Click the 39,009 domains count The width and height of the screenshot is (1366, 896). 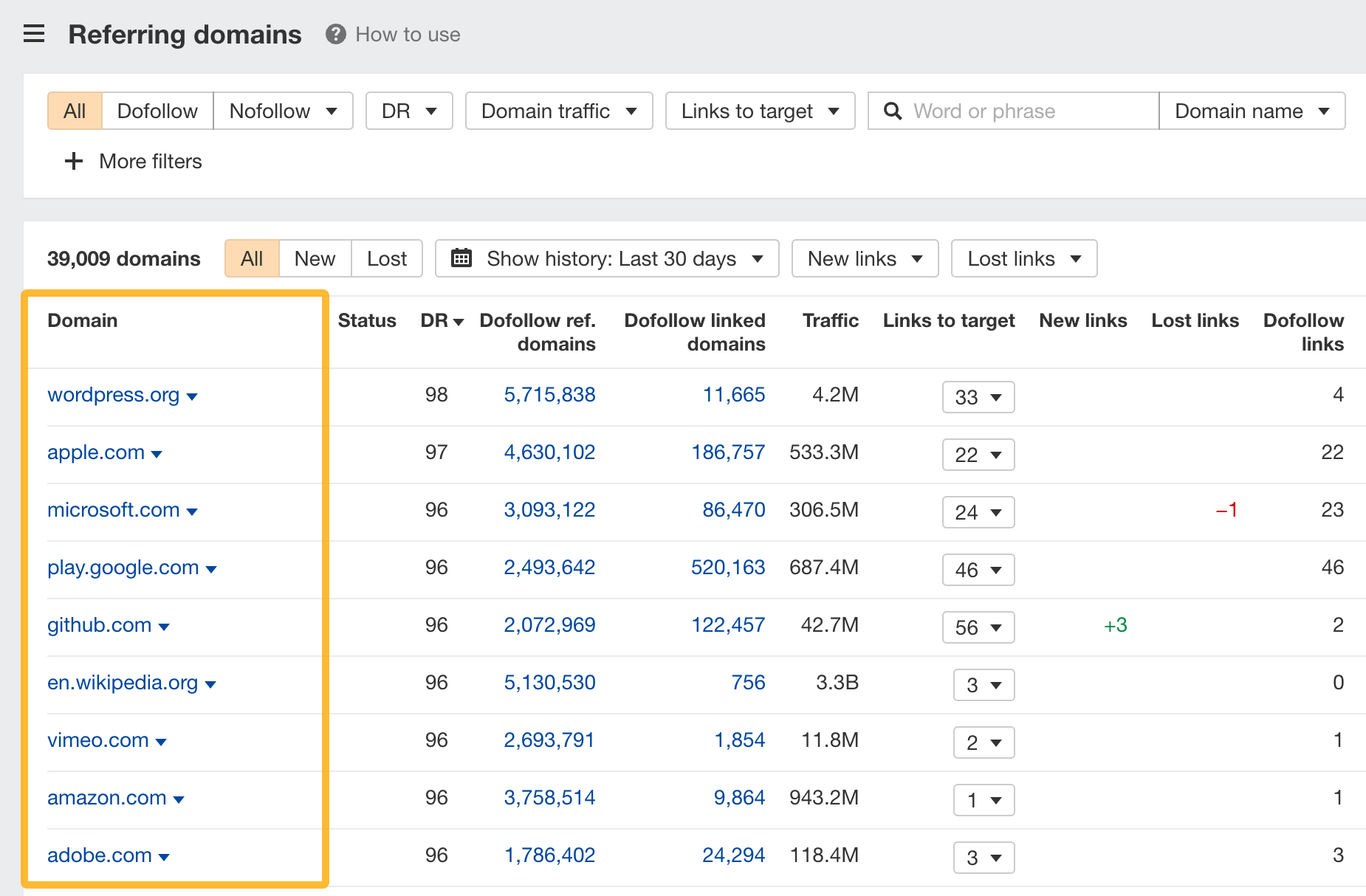pos(124,258)
